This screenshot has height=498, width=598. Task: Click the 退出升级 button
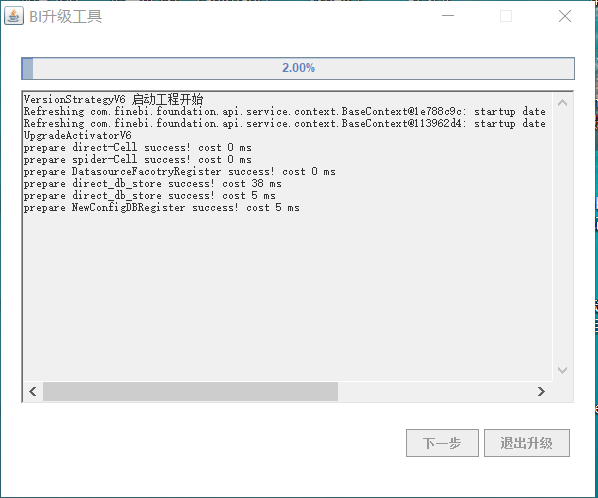[527, 443]
